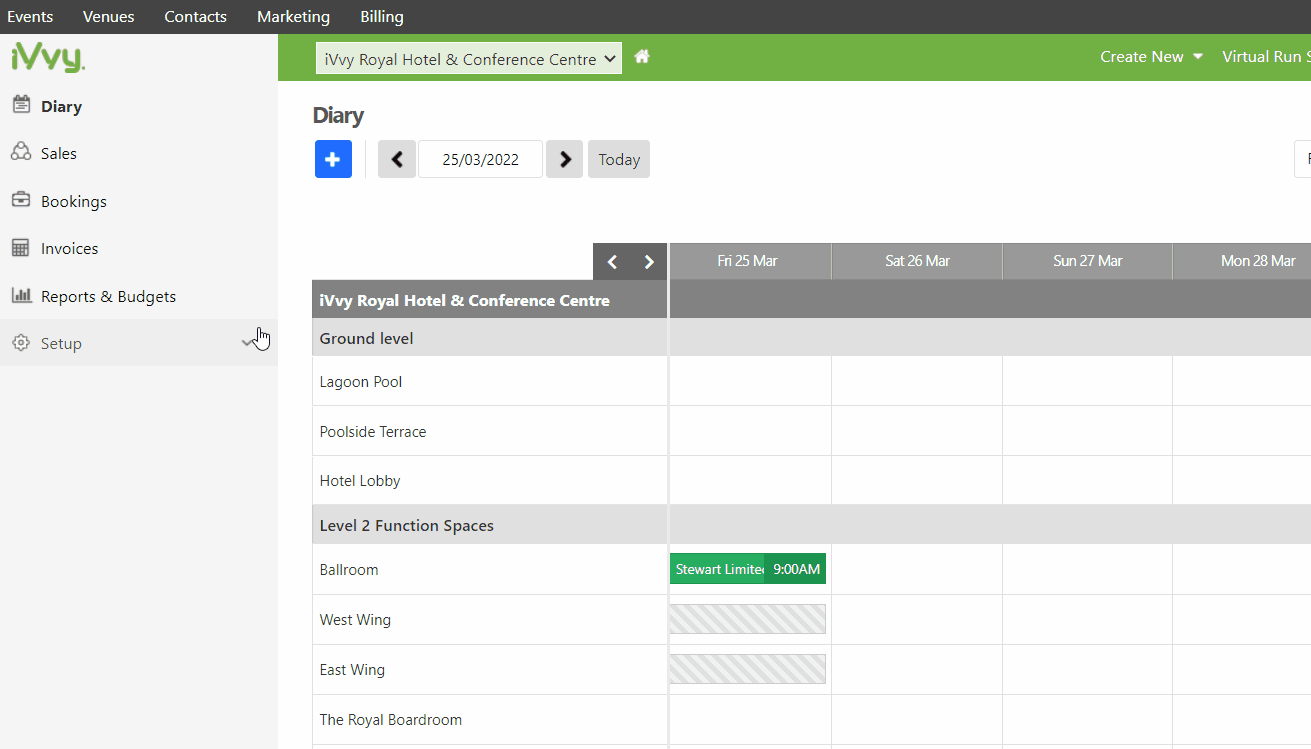The height and width of the screenshot is (749, 1311).
Task: Select the Poolside Terrace space row
Action: tap(490, 432)
